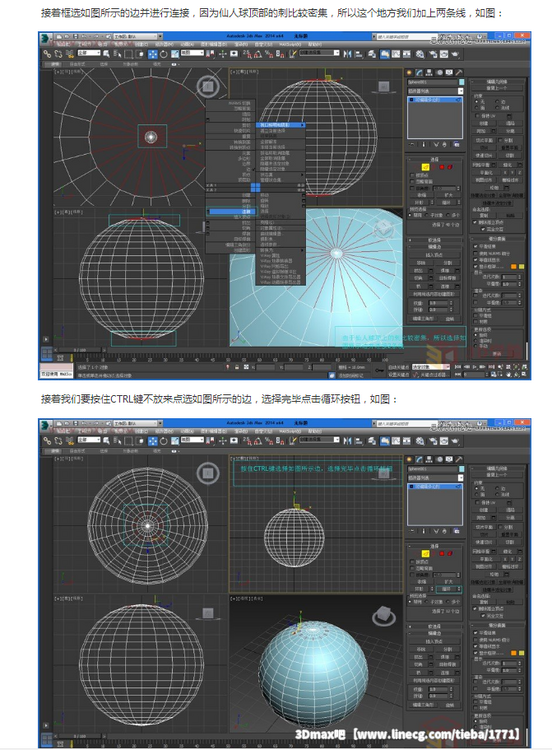The image size is (552, 750).
Task: Open Material Editor icon in first screenshot toolbar
Action: [x=420, y=54]
